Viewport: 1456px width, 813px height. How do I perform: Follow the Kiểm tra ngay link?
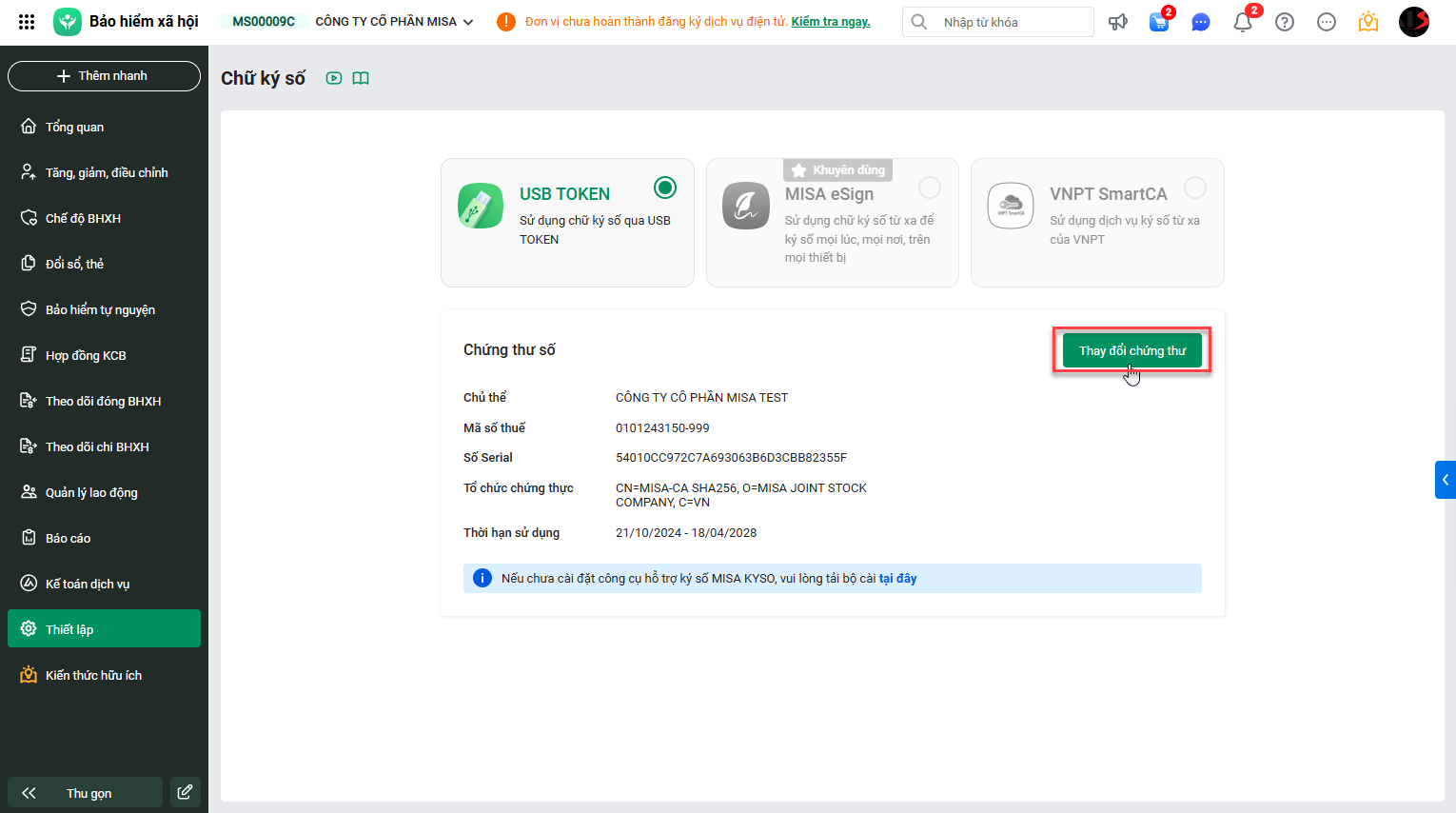click(831, 22)
